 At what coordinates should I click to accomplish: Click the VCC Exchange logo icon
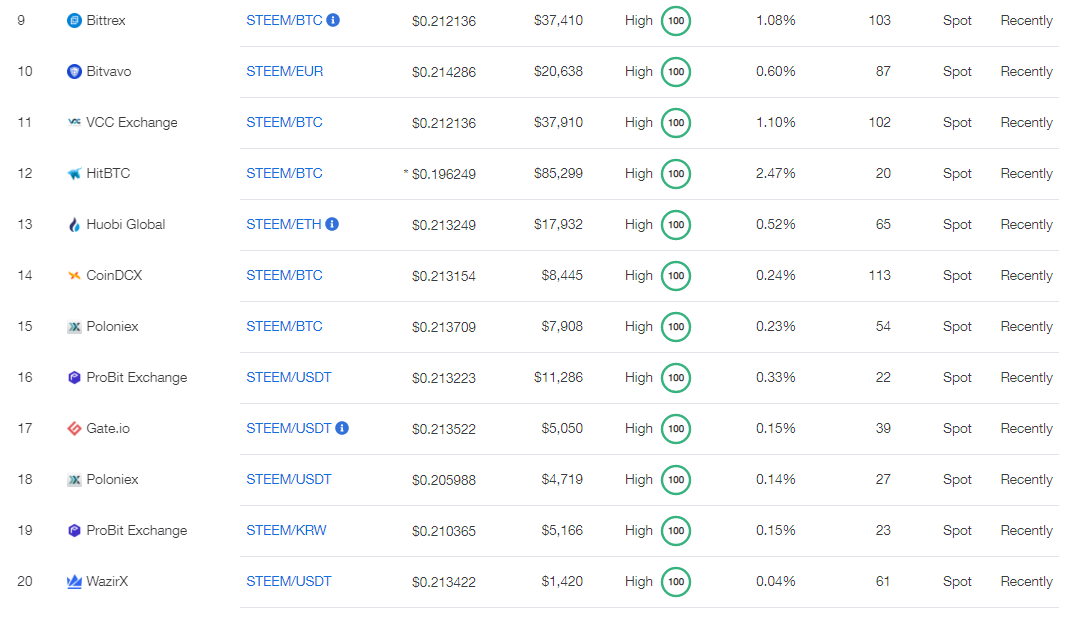[74, 123]
